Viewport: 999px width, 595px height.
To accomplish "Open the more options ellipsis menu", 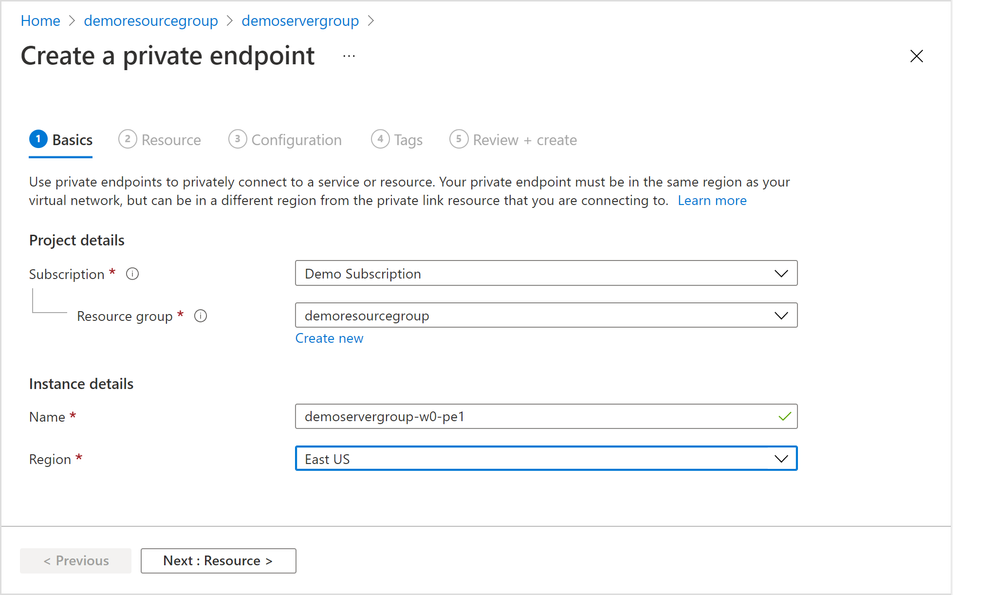I will [x=349, y=56].
